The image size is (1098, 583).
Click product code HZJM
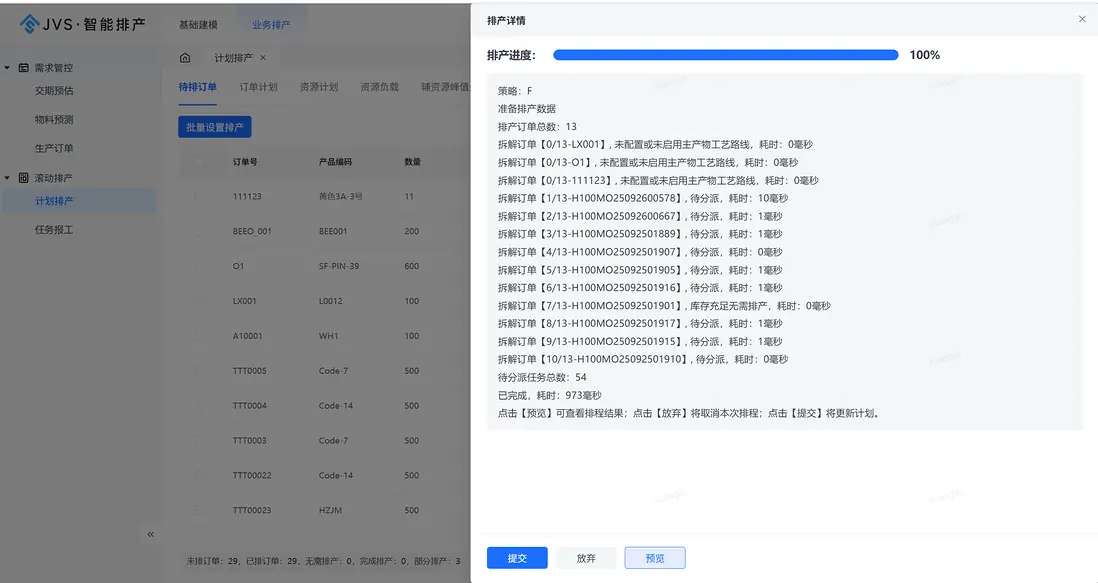coord(331,510)
